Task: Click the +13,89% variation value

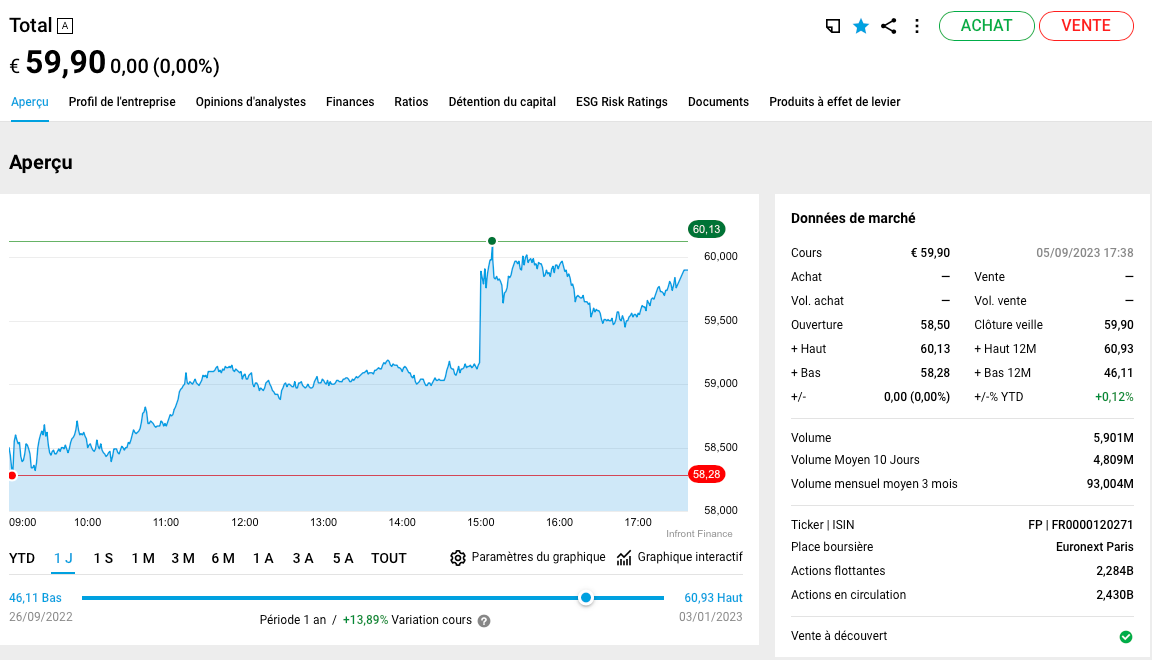Action: click(365, 620)
